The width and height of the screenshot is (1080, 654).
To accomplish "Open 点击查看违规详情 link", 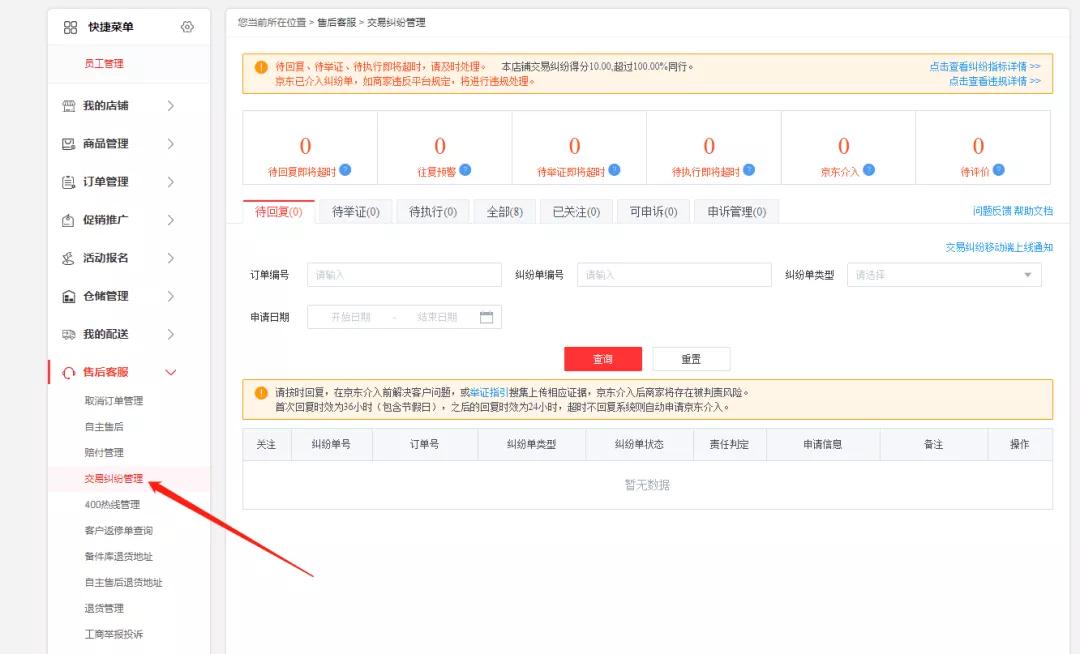I will pos(994,81).
